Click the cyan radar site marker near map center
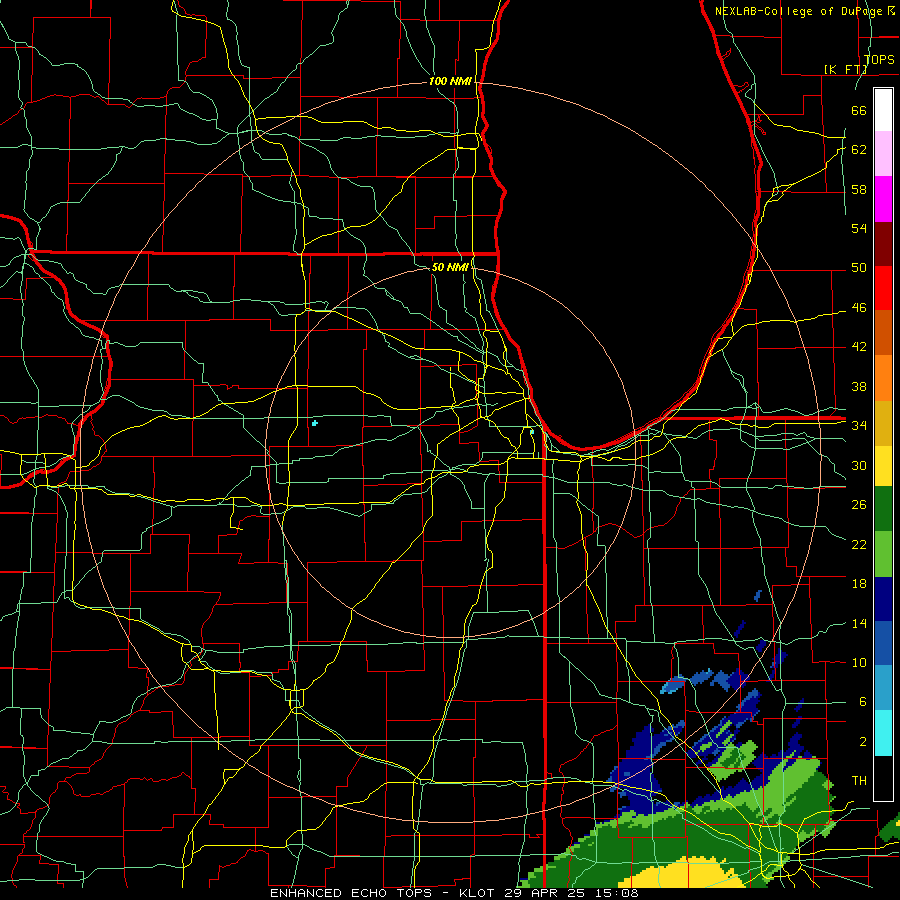 (x=315, y=423)
